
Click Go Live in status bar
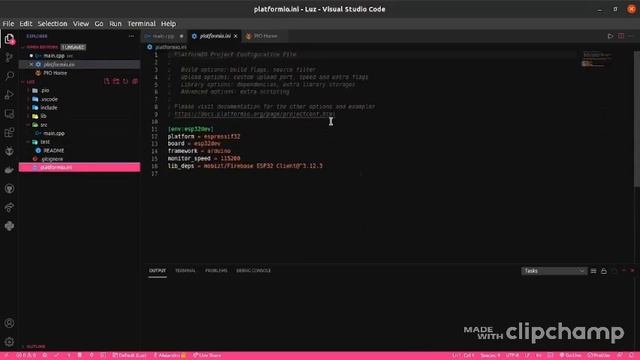(x=570, y=356)
